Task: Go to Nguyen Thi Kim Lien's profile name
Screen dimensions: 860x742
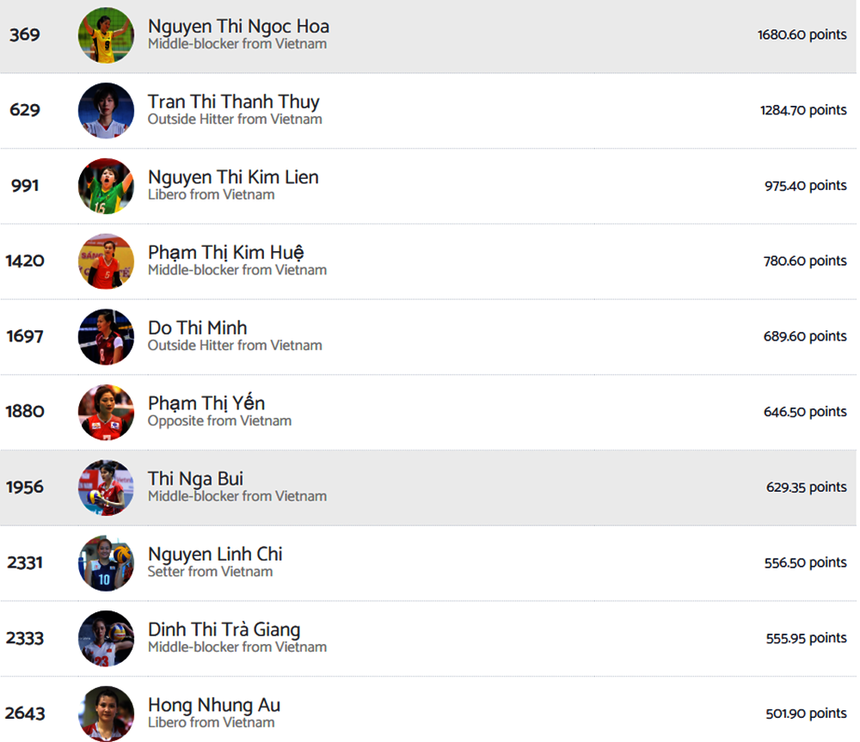Action: click(x=233, y=178)
